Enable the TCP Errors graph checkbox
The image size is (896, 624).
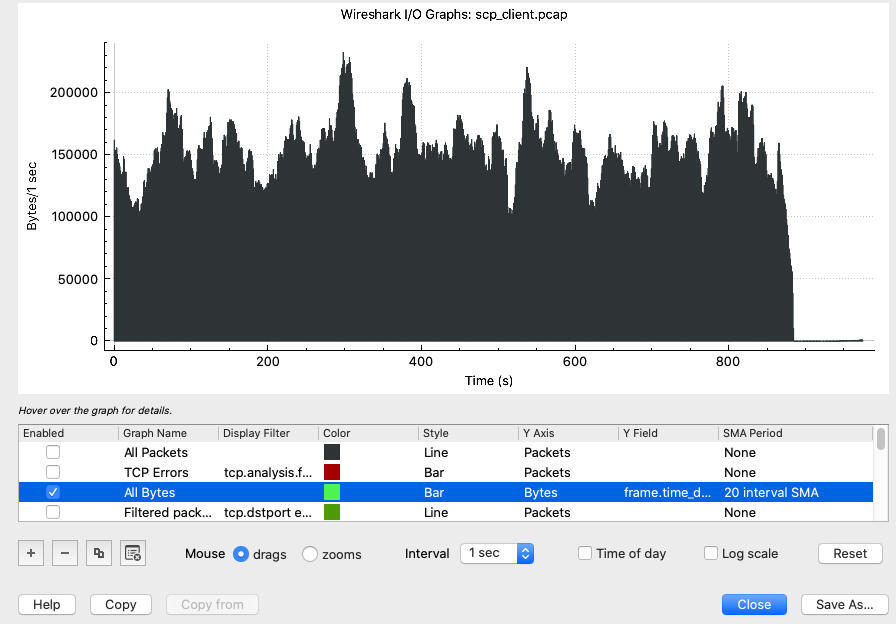53,472
